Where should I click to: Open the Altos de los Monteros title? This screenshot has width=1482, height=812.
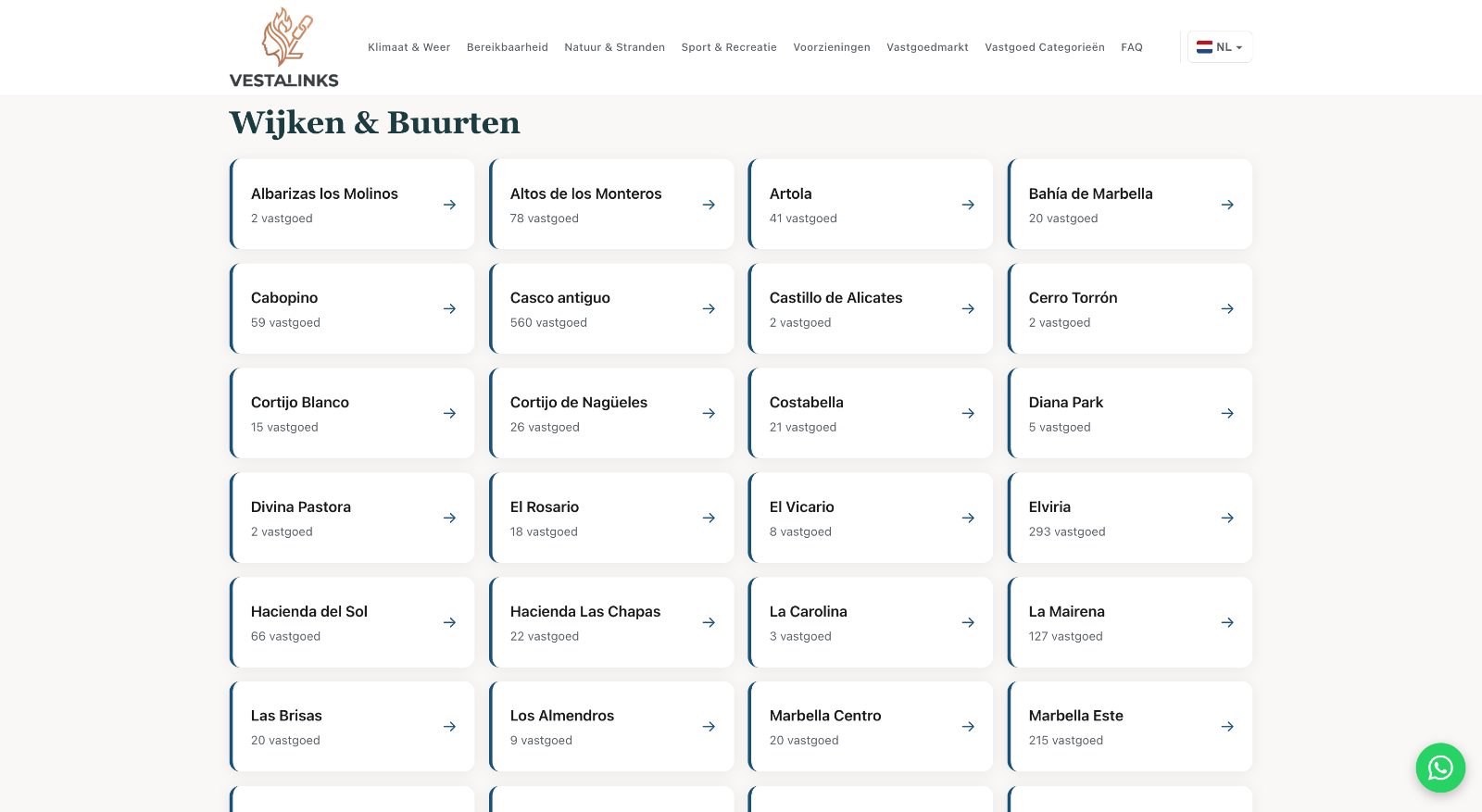coord(586,194)
